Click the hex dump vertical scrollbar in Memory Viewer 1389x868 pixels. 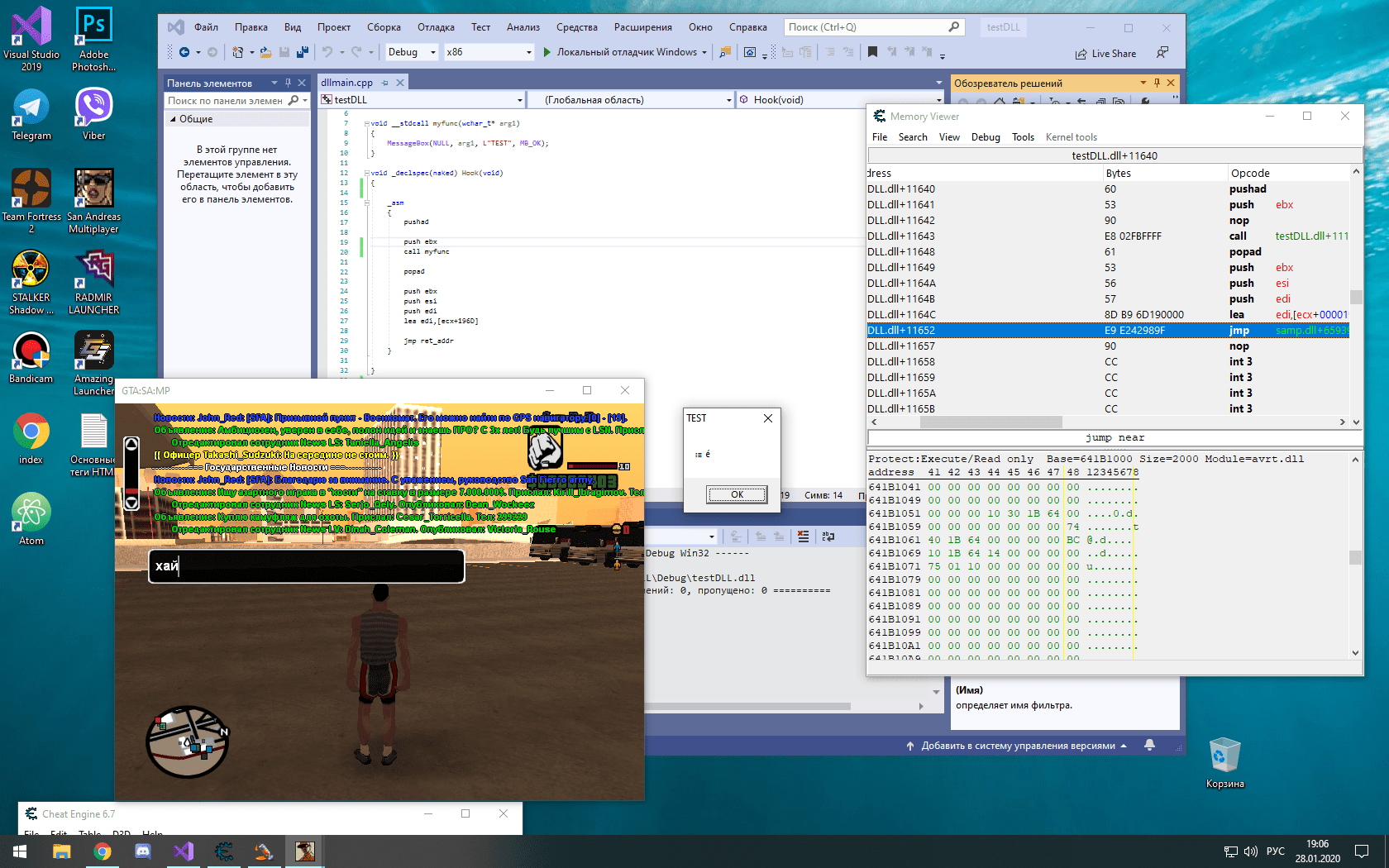coord(1355,556)
